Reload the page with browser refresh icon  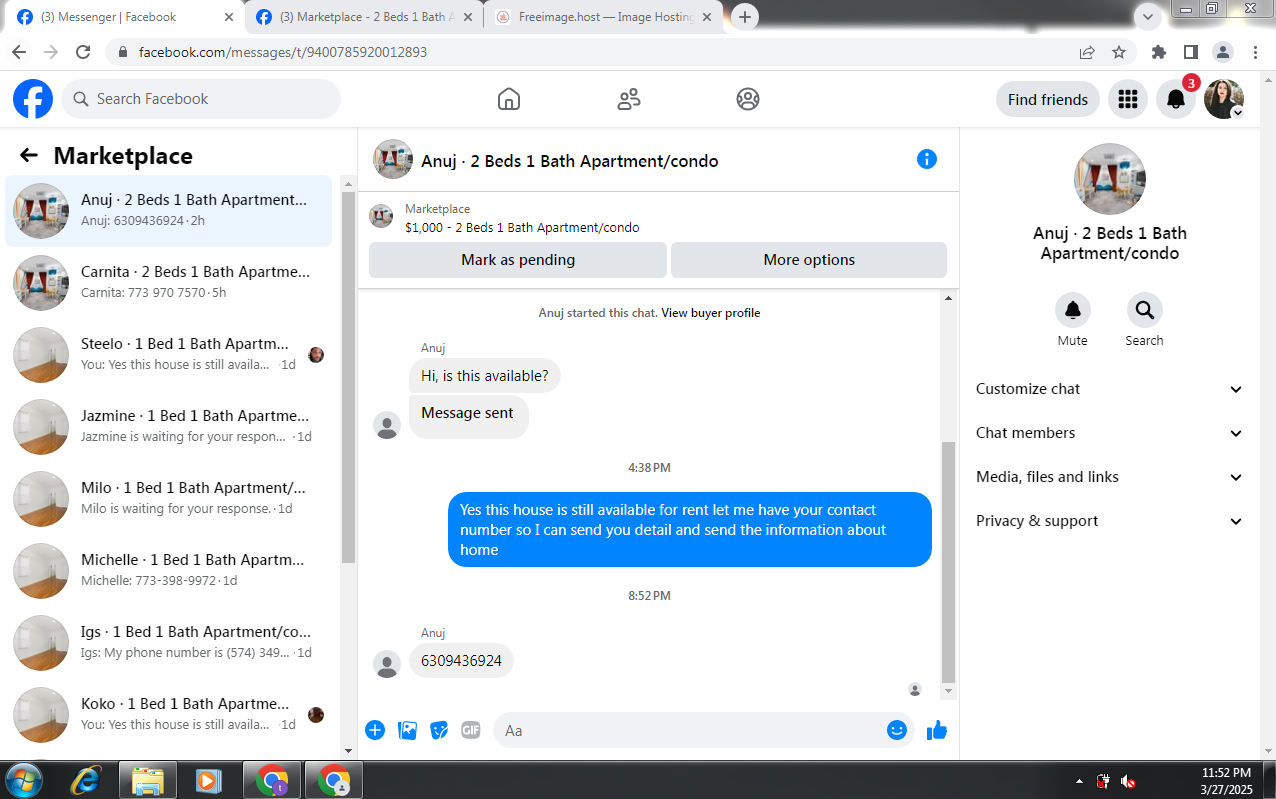pos(83,52)
